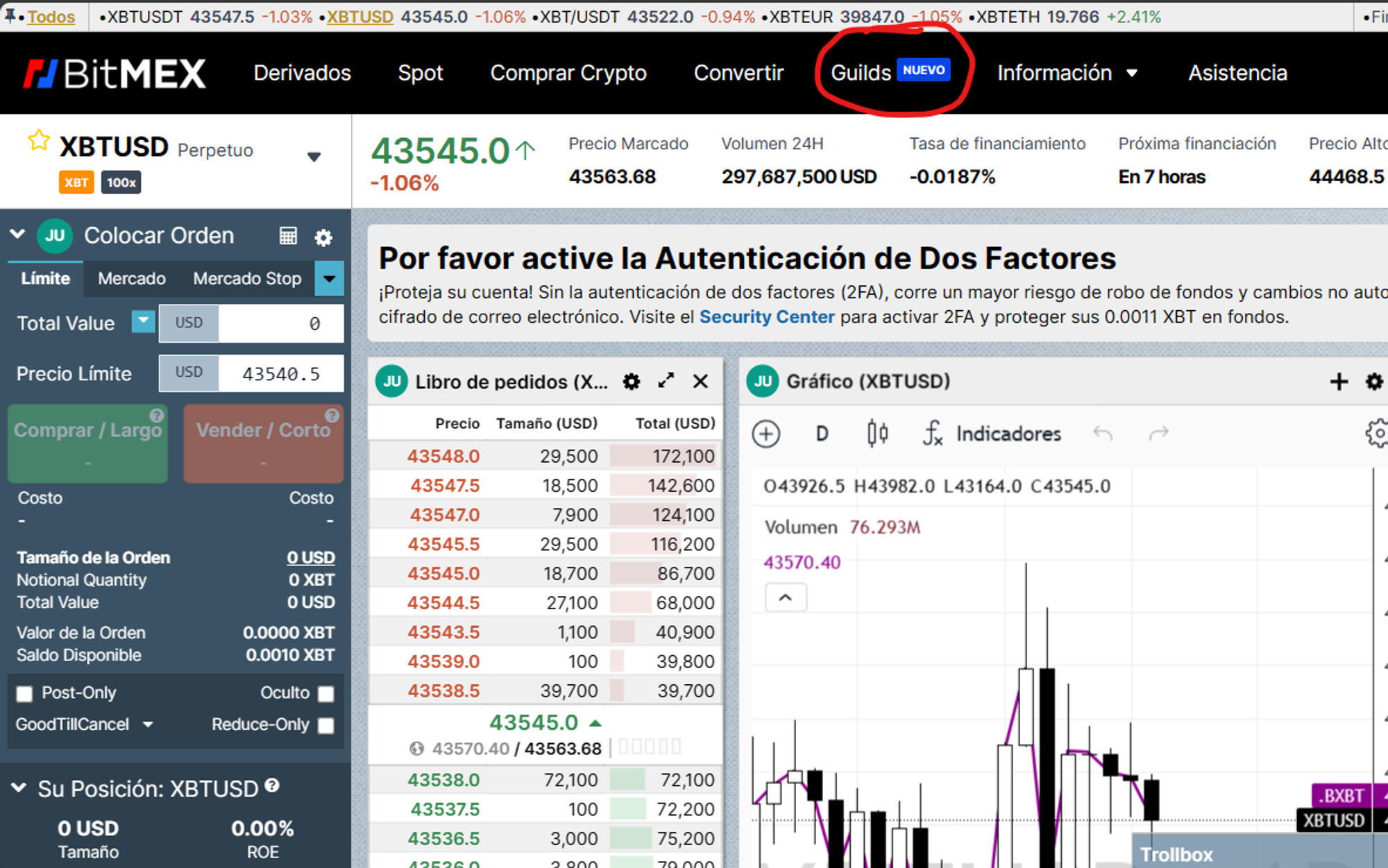Click the Total Value input field
Image resolution: width=1388 pixels, height=868 pixels.
281,323
